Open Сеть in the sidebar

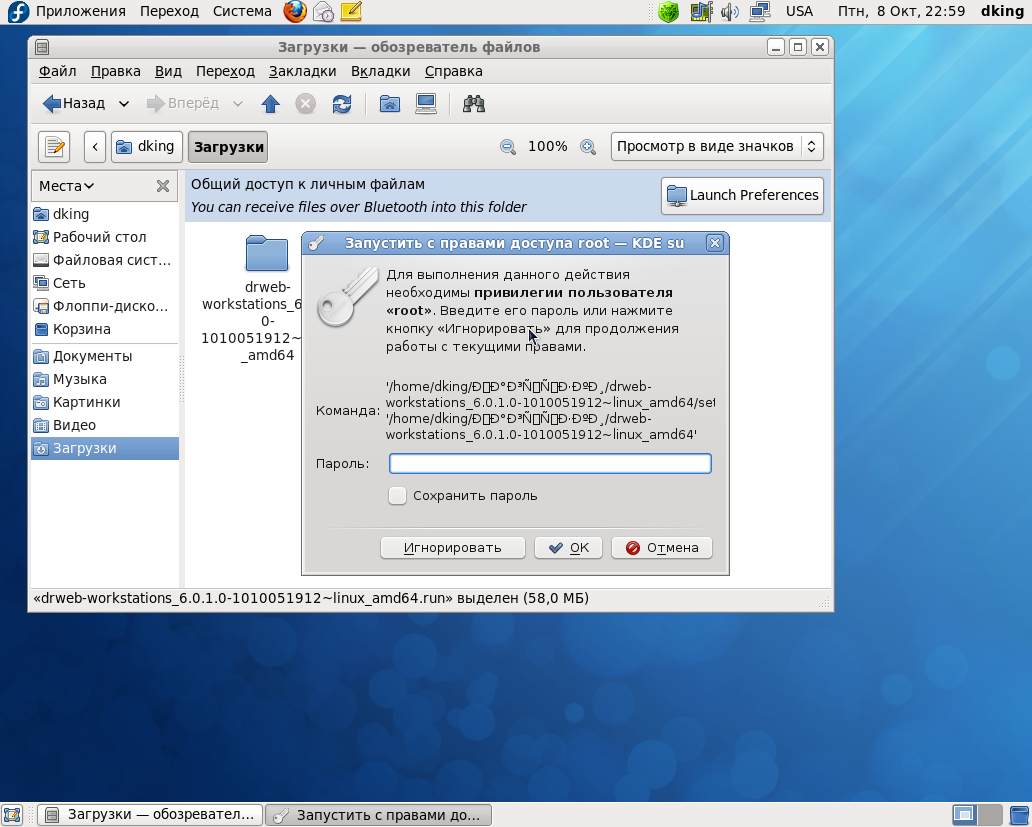(x=105, y=284)
